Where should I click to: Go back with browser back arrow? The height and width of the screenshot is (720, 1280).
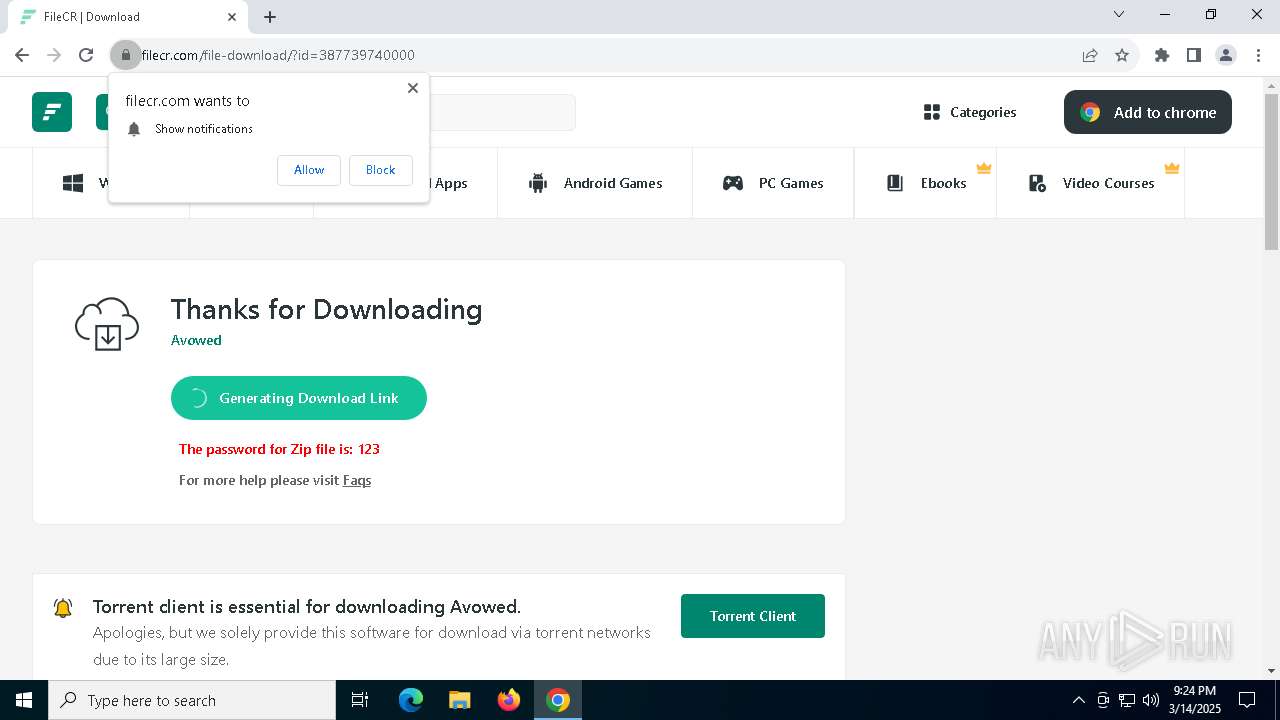pyautogui.click(x=22, y=55)
